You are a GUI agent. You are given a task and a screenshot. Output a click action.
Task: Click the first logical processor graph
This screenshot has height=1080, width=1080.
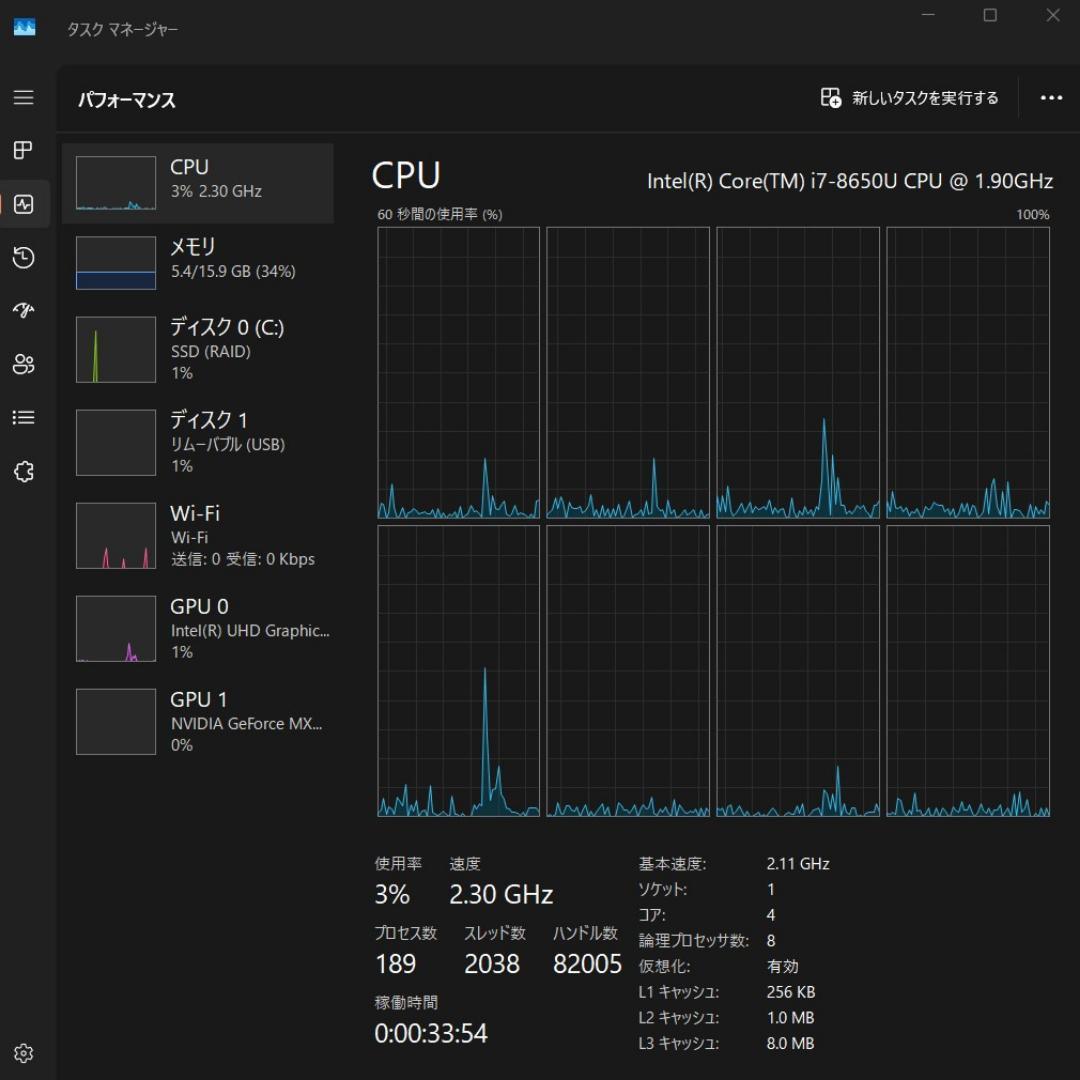coord(458,372)
